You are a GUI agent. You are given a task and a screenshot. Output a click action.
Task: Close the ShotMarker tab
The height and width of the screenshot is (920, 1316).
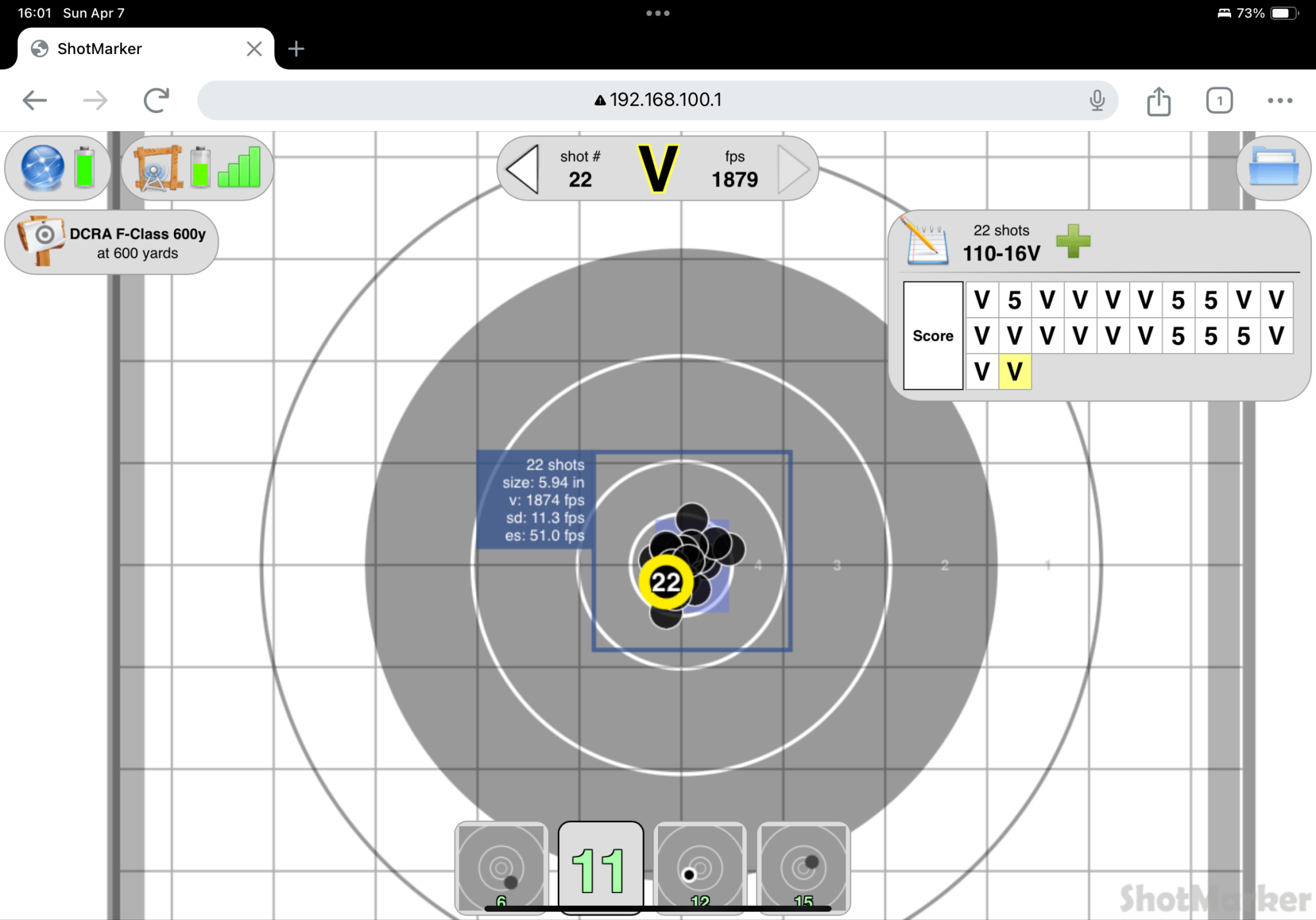coord(254,49)
